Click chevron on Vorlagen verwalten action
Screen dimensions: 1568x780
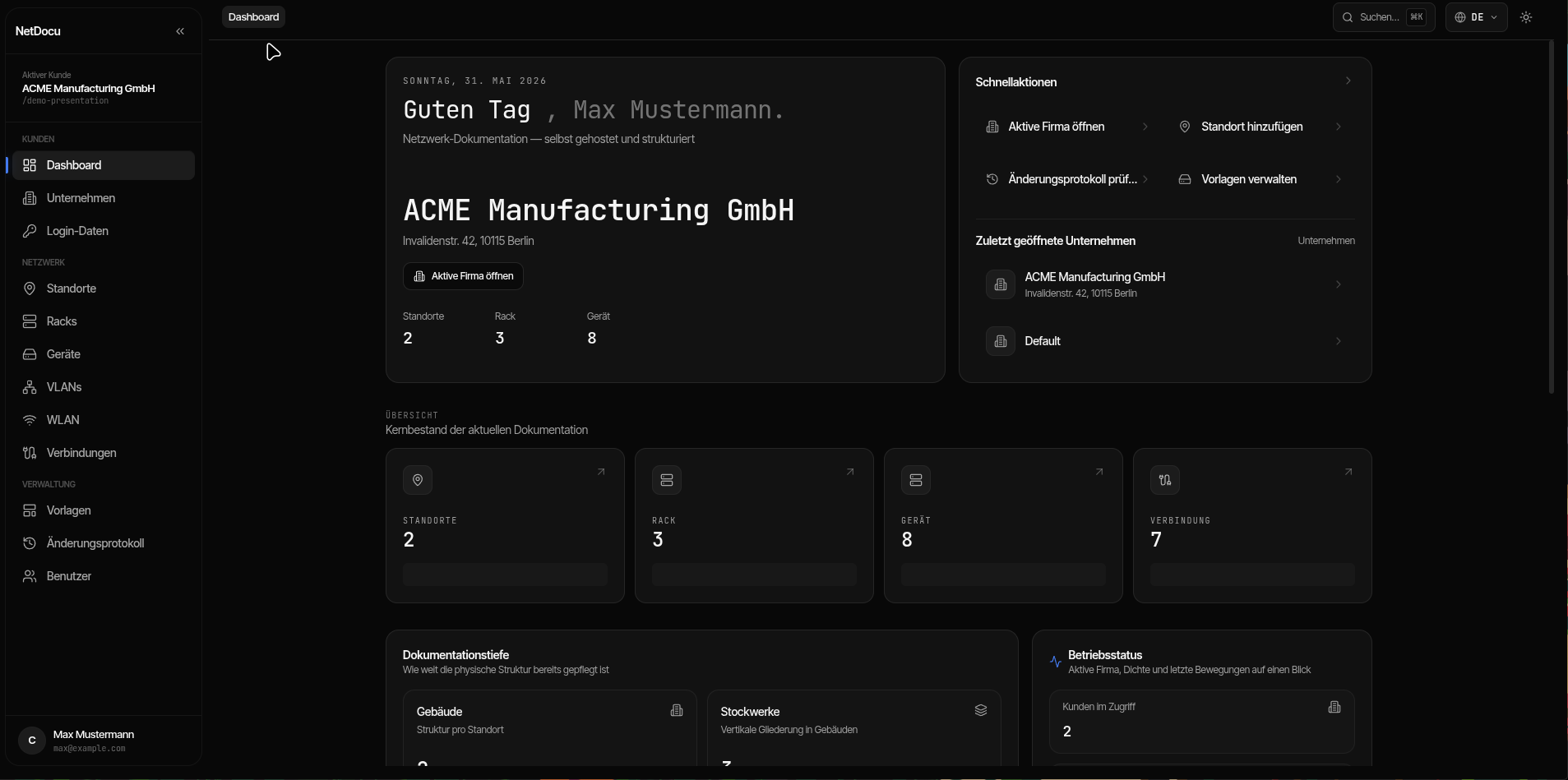[x=1339, y=179]
